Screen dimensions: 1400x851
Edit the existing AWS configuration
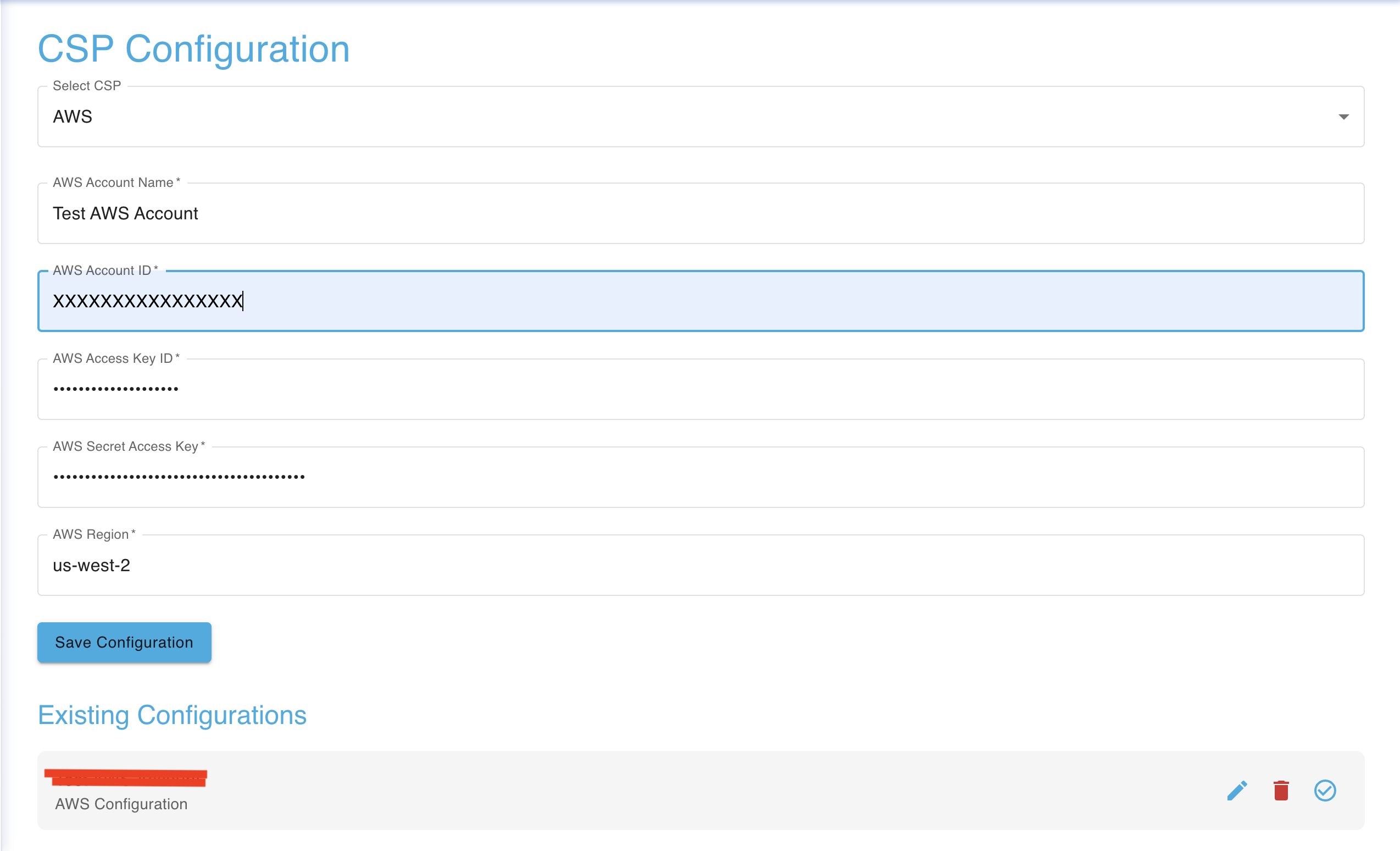coord(1237,789)
